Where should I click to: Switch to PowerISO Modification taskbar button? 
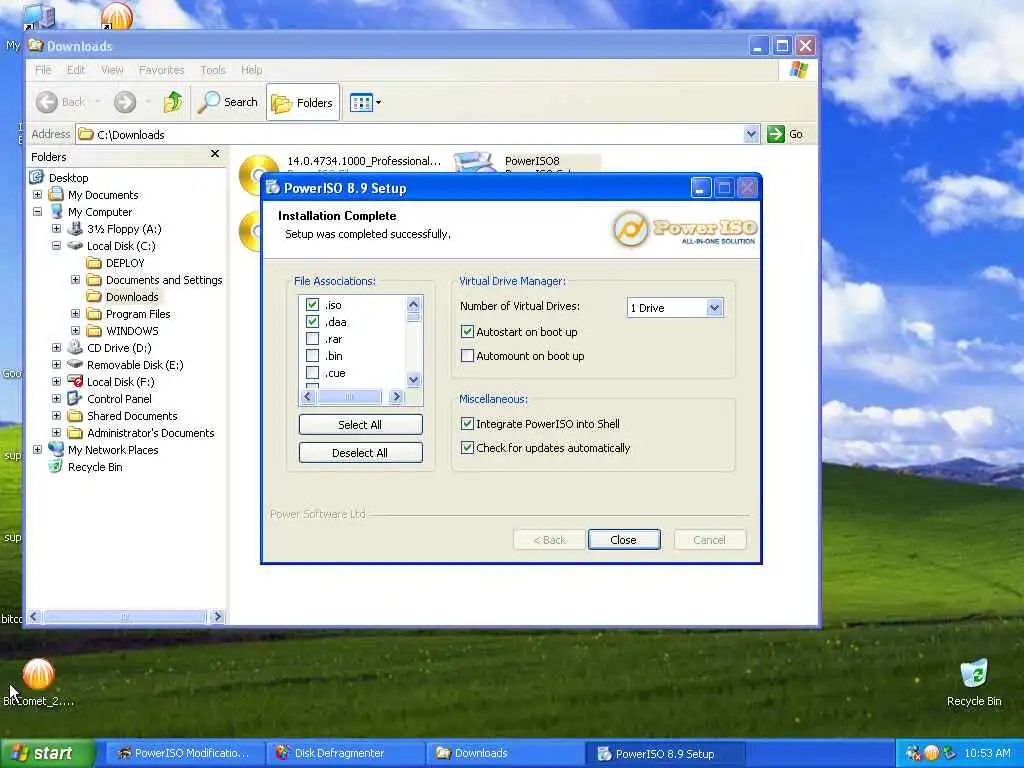[x=185, y=754]
